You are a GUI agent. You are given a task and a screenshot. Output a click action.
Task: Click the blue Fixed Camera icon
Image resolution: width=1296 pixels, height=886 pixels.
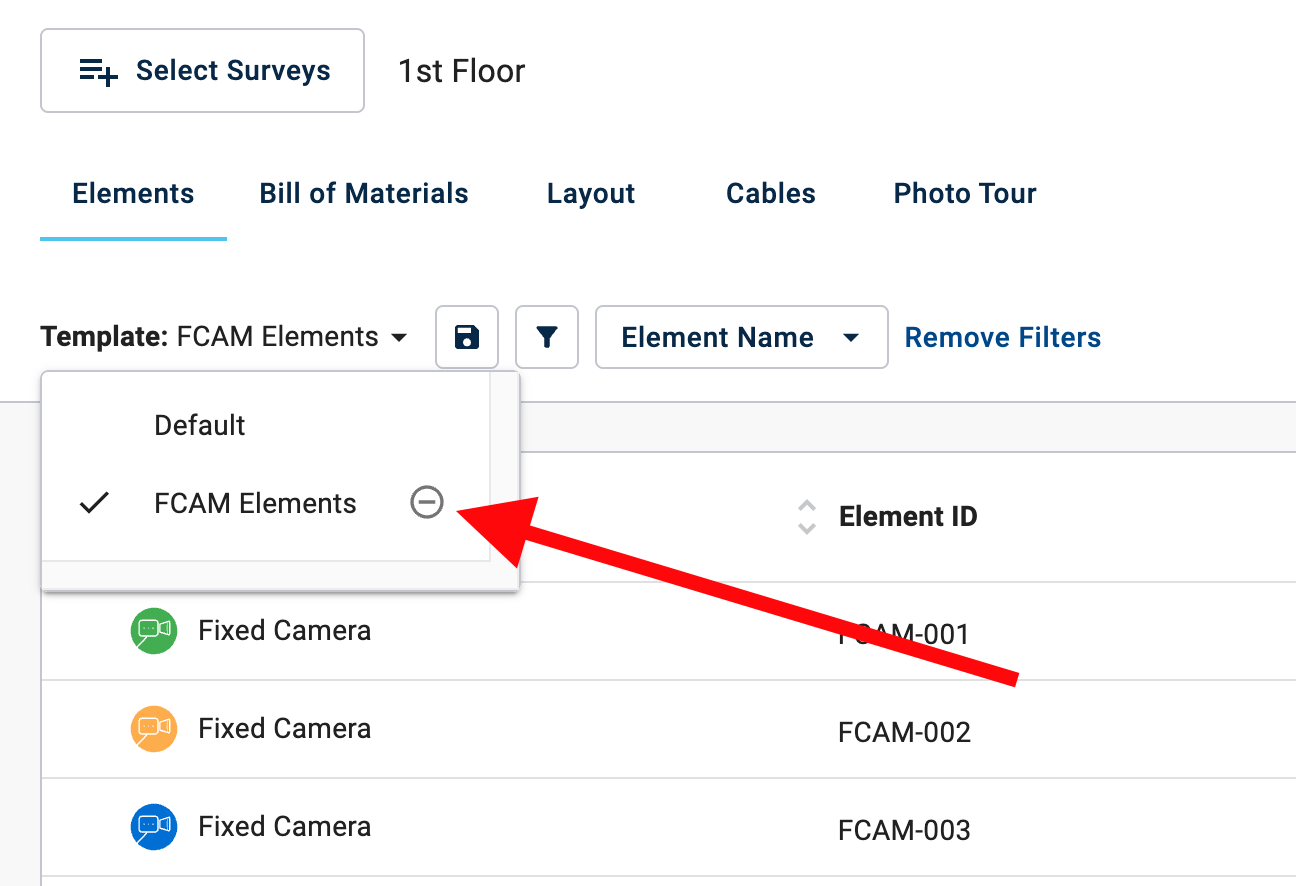point(154,827)
